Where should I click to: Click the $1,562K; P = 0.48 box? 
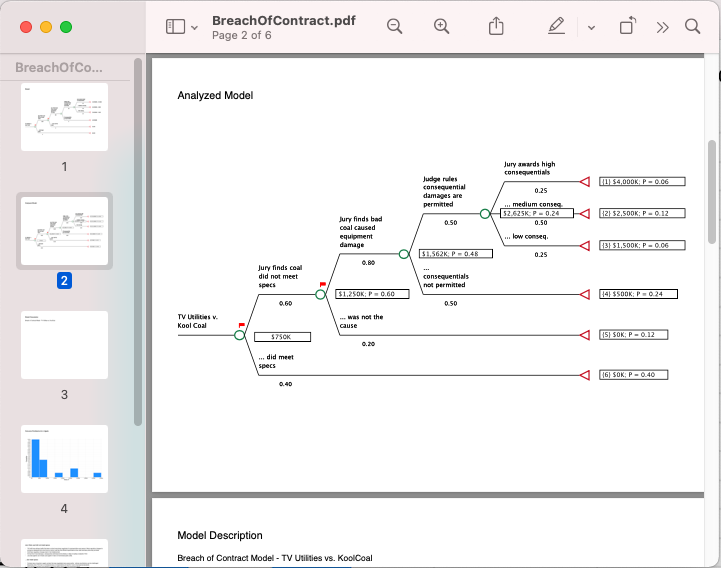456,253
